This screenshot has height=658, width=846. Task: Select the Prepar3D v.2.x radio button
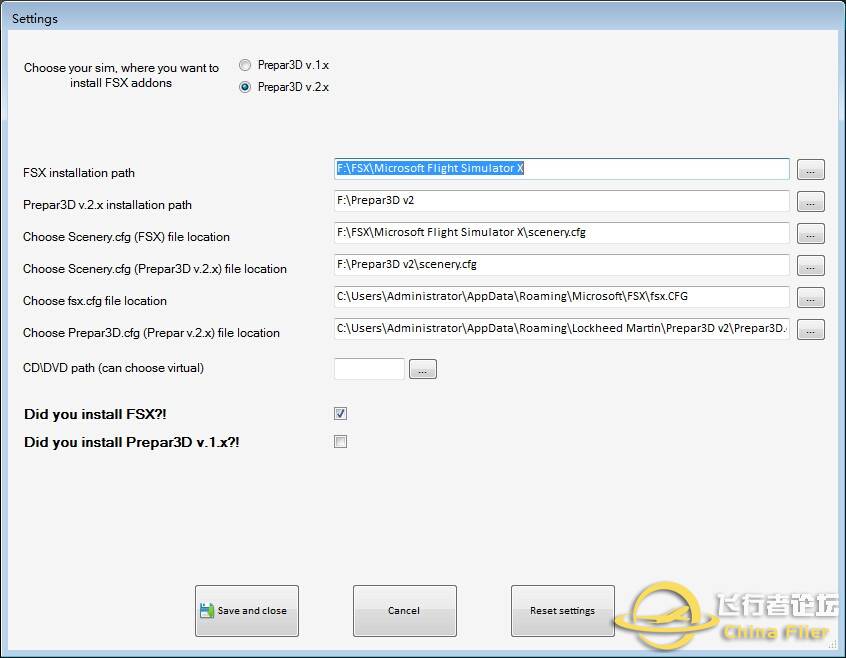click(245, 87)
